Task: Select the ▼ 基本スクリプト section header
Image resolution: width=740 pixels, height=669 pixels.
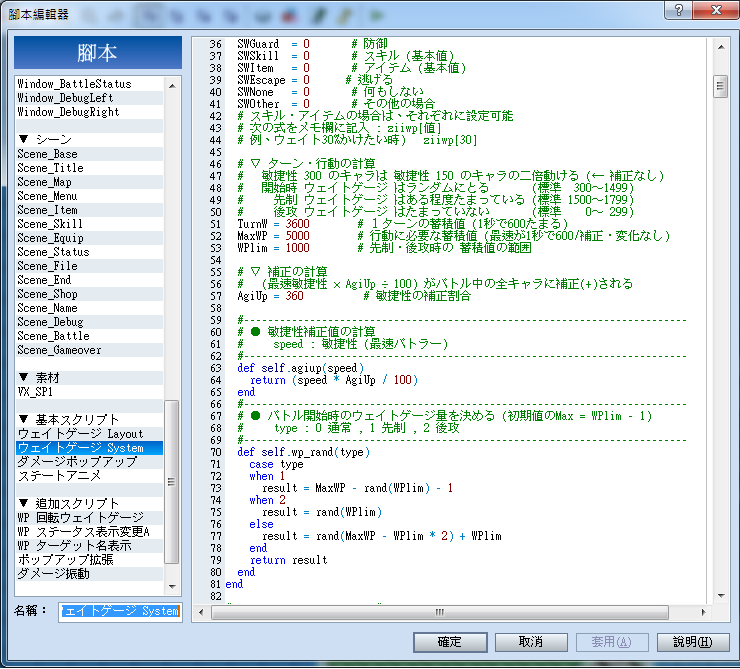Action: point(89,420)
